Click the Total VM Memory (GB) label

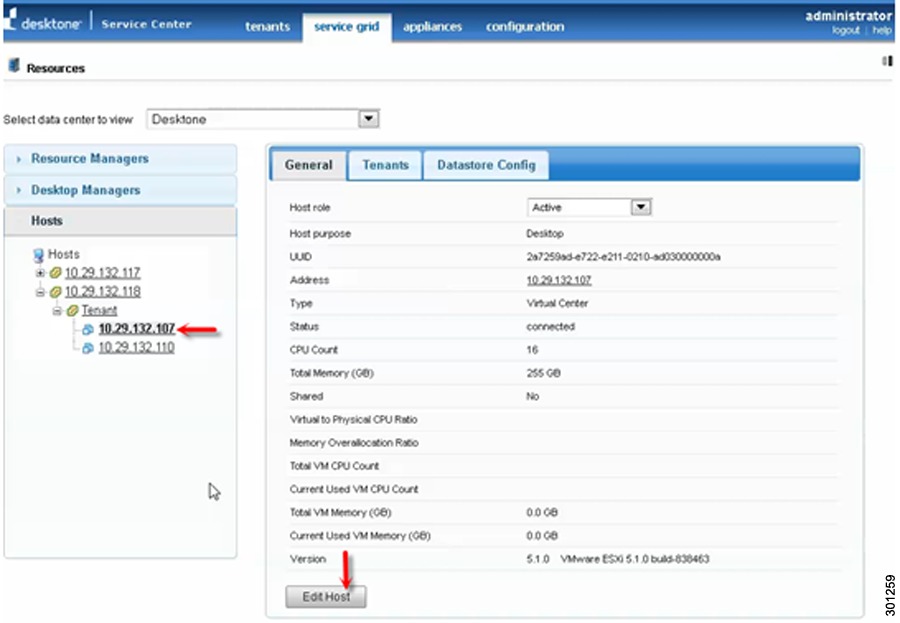[340, 513]
